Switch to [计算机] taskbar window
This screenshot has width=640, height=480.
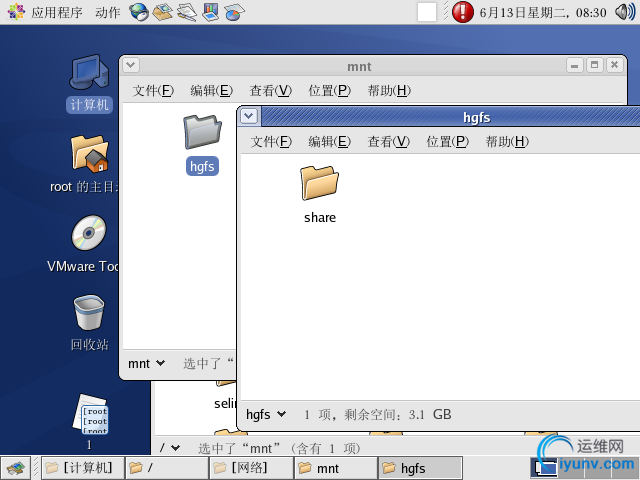tap(83, 468)
